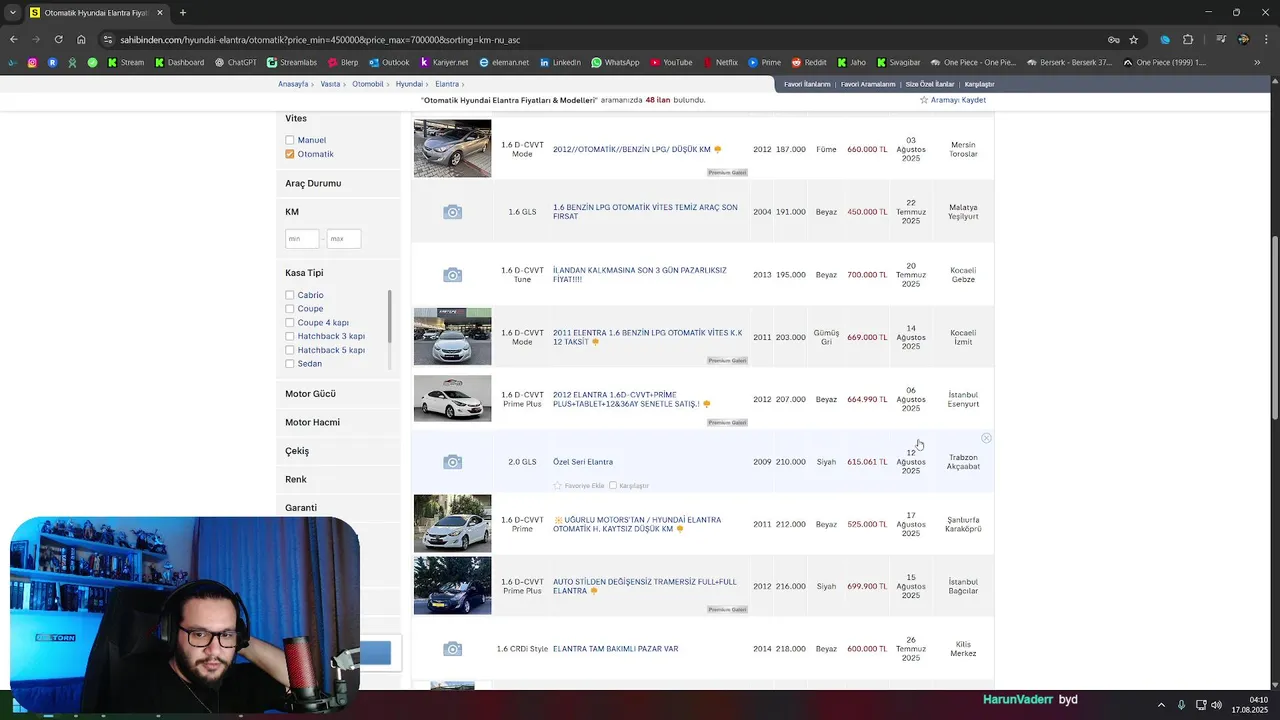Expand the Motor Hacmi filter section
1280x720 pixels.
click(312, 422)
